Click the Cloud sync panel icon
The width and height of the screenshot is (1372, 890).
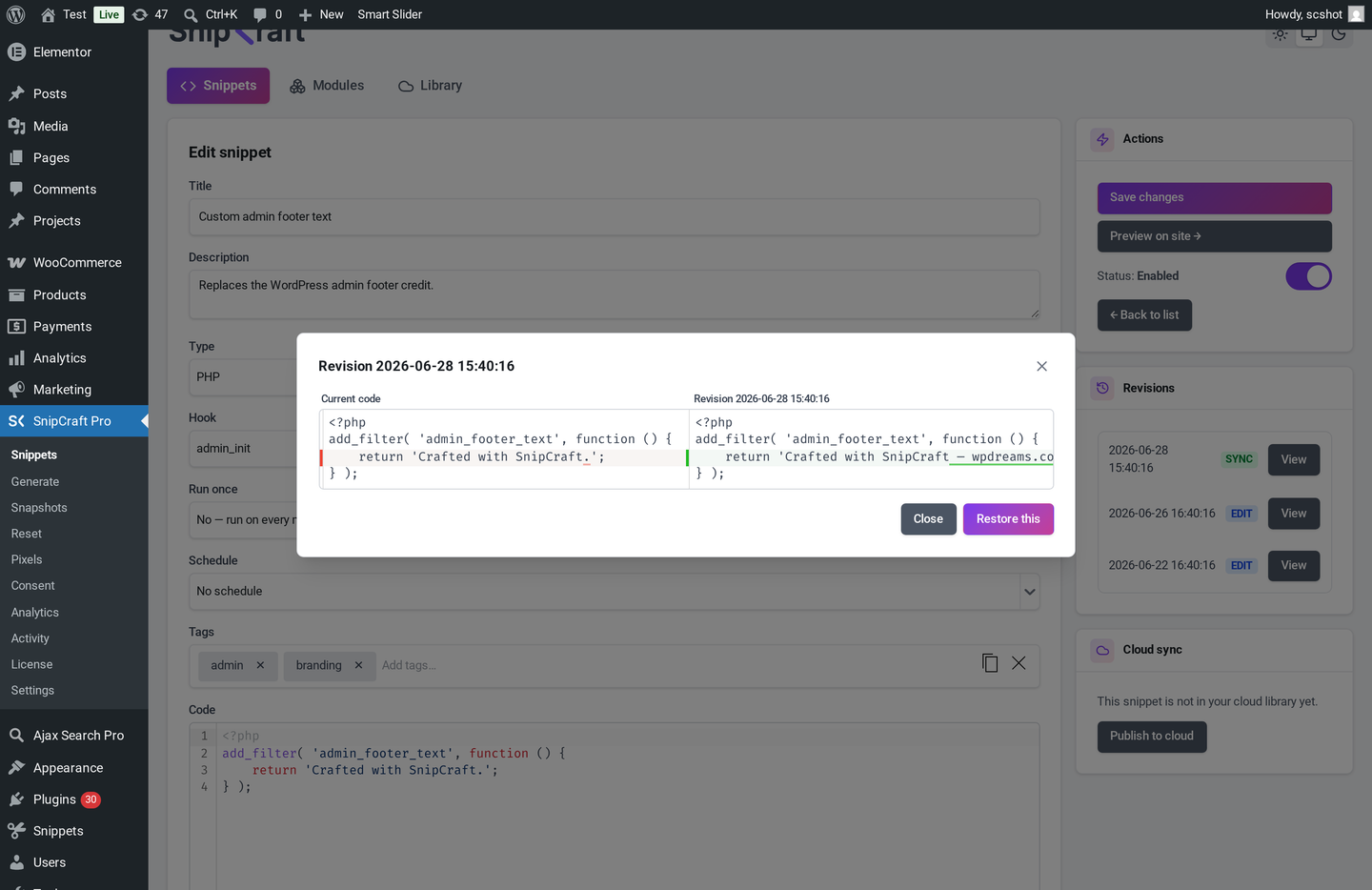1102,650
